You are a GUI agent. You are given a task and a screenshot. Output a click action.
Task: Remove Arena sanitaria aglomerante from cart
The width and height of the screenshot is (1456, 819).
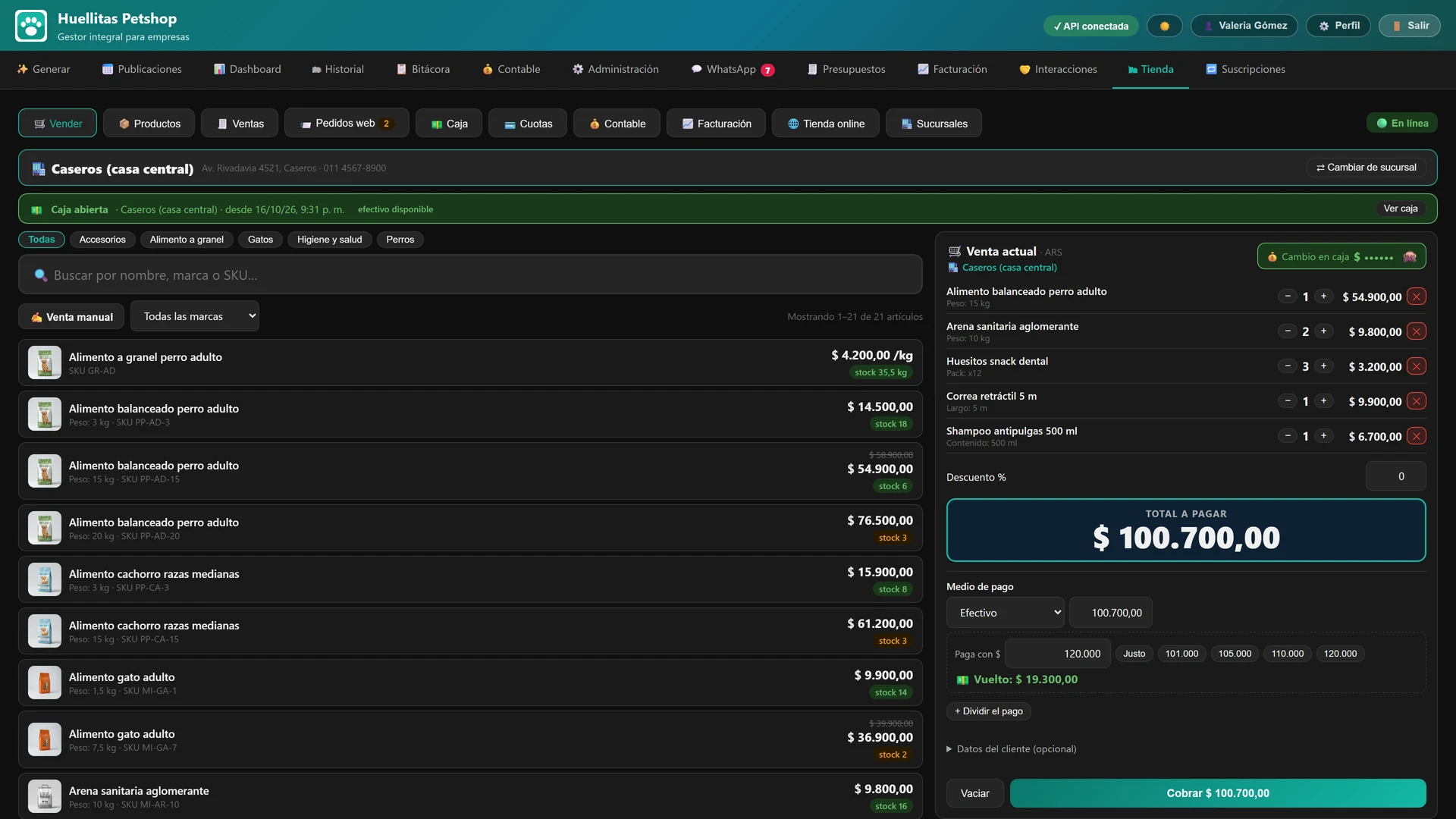tap(1416, 331)
